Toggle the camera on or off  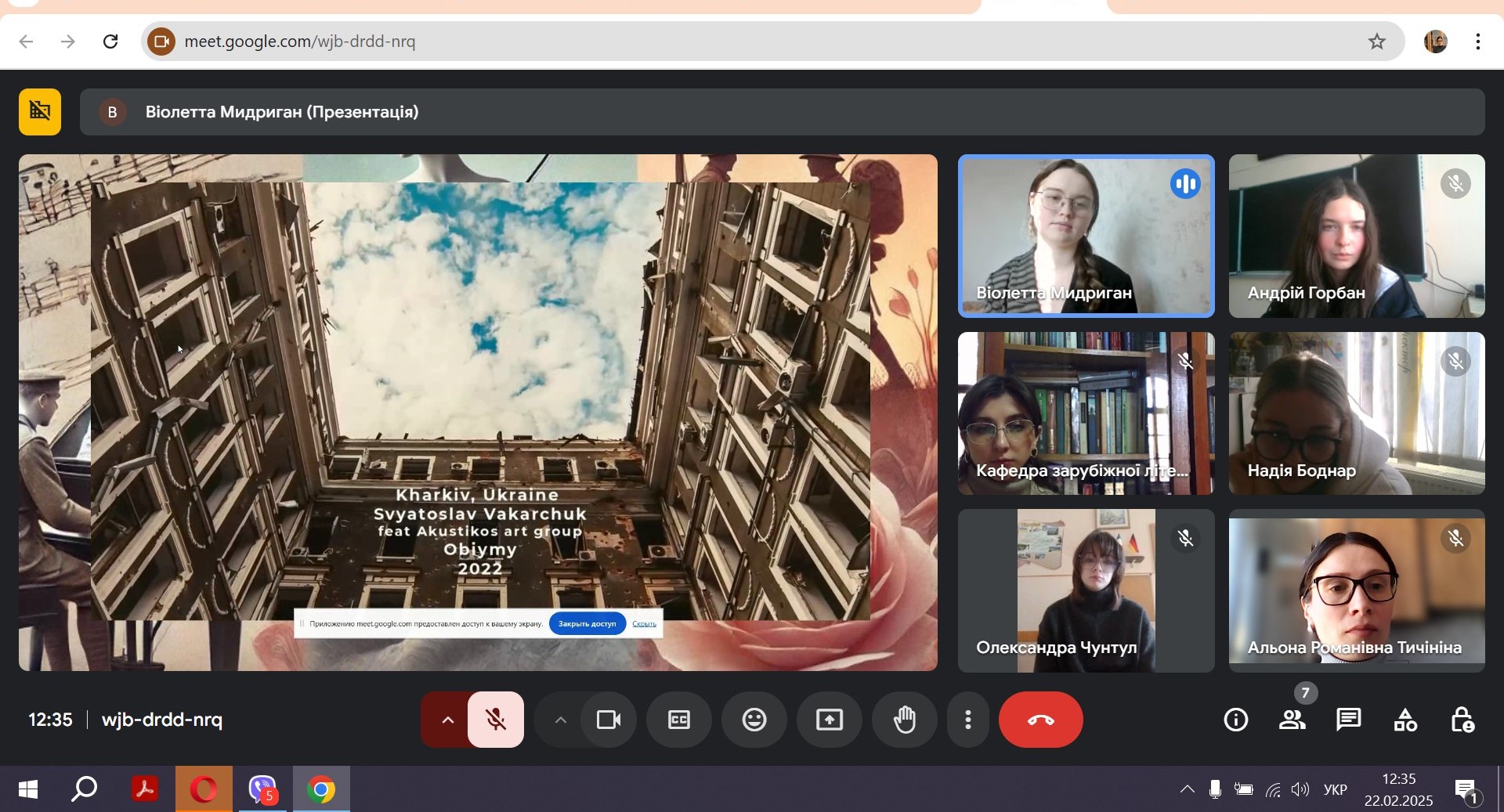coord(609,720)
